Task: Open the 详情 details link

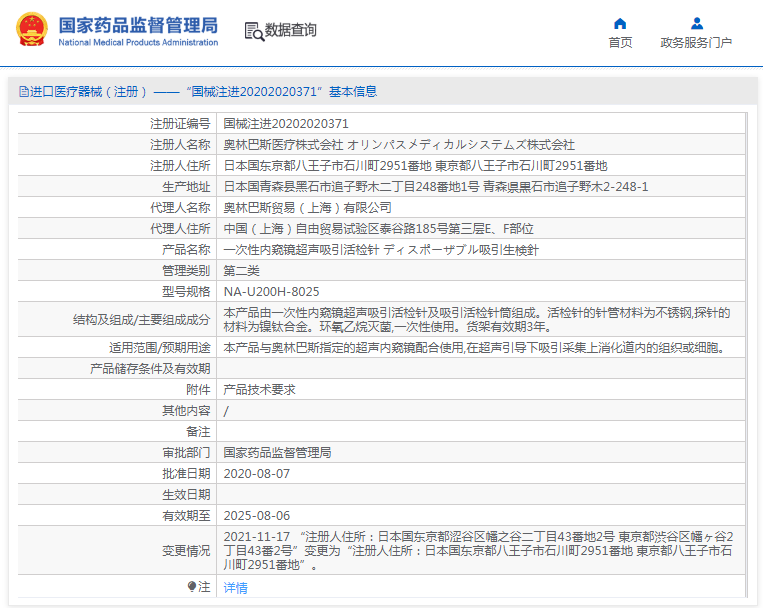Action: click(x=236, y=588)
